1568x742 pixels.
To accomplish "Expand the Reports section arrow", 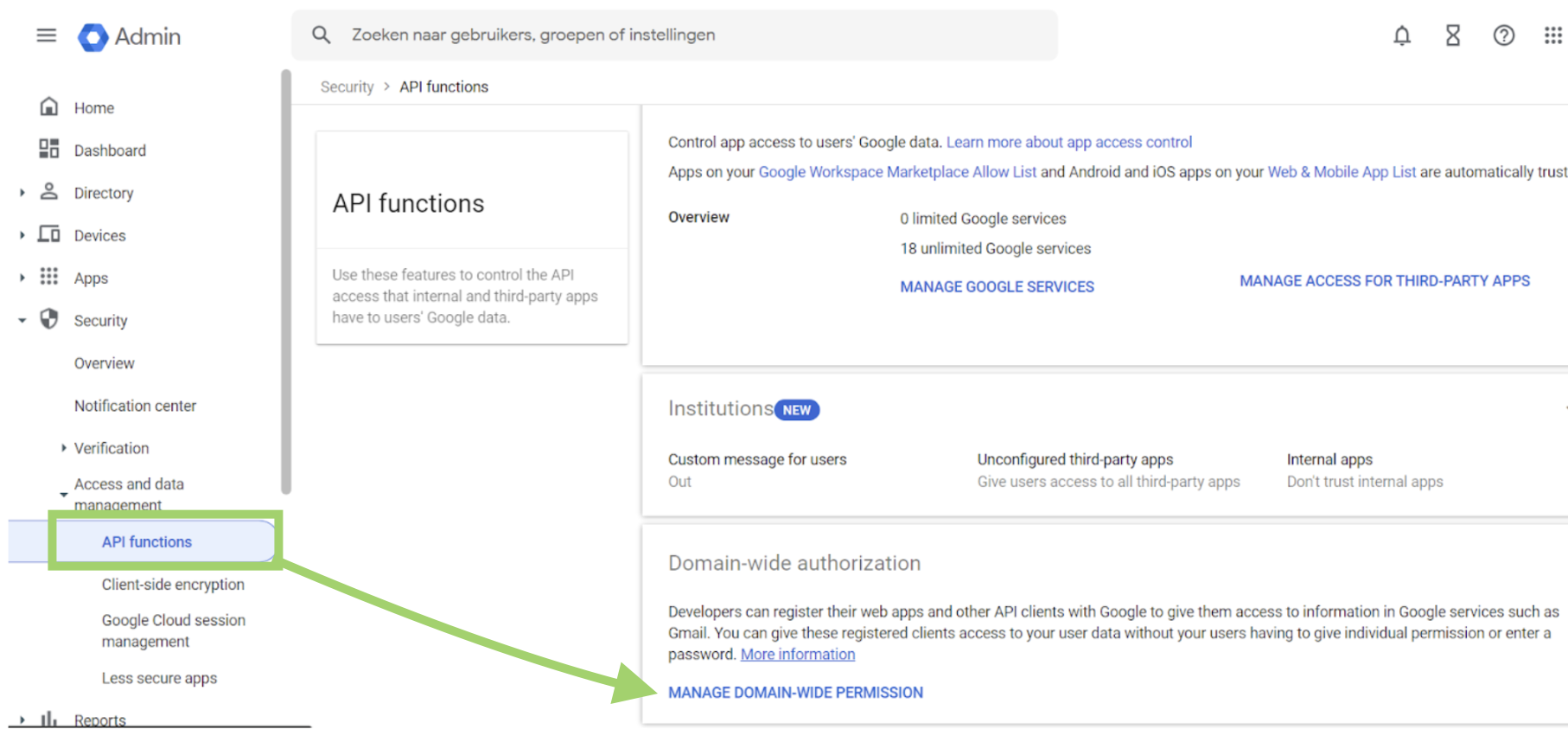I will coord(22,720).
